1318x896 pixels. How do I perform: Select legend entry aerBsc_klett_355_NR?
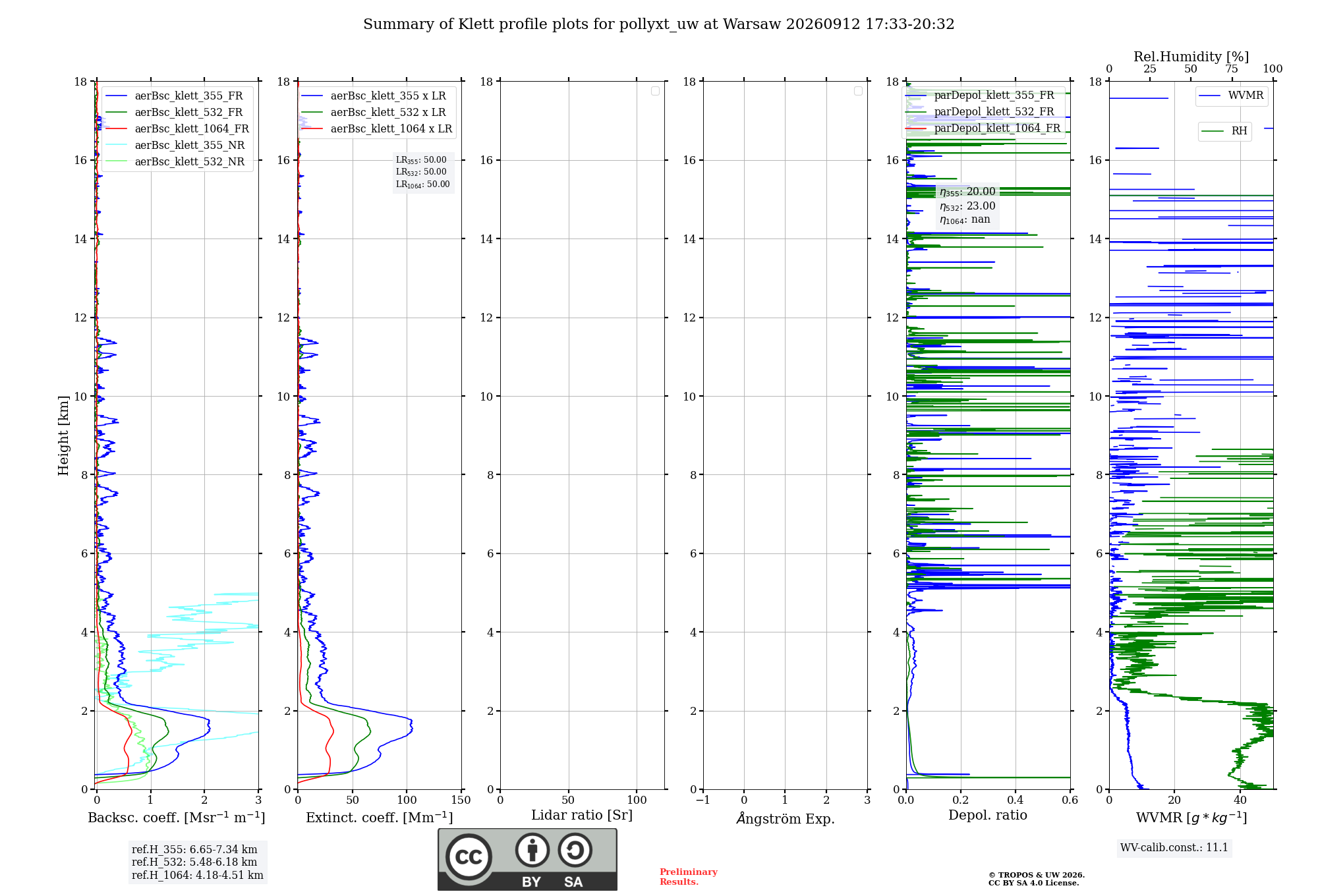tap(190, 146)
